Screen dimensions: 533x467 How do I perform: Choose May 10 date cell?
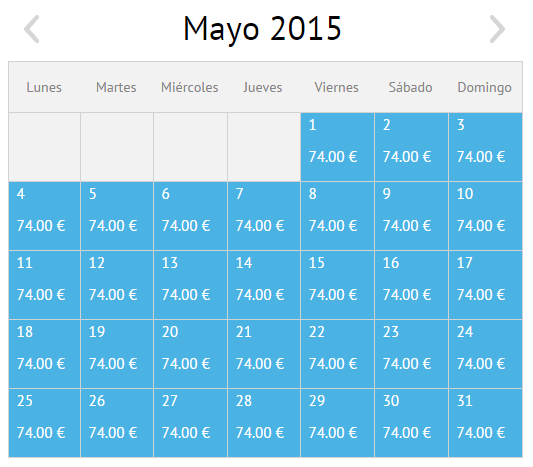pyautogui.click(x=486, y=216)
